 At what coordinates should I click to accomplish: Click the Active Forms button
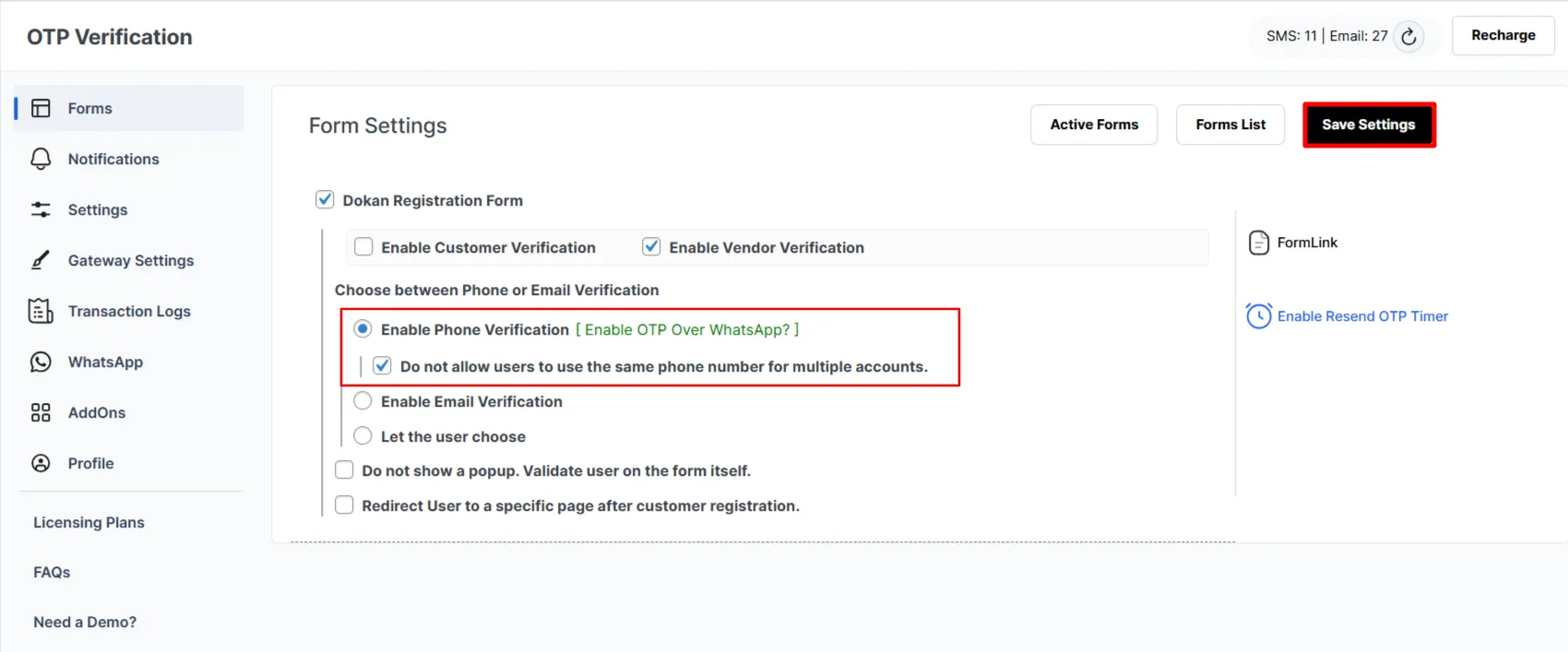[1094, 124]
